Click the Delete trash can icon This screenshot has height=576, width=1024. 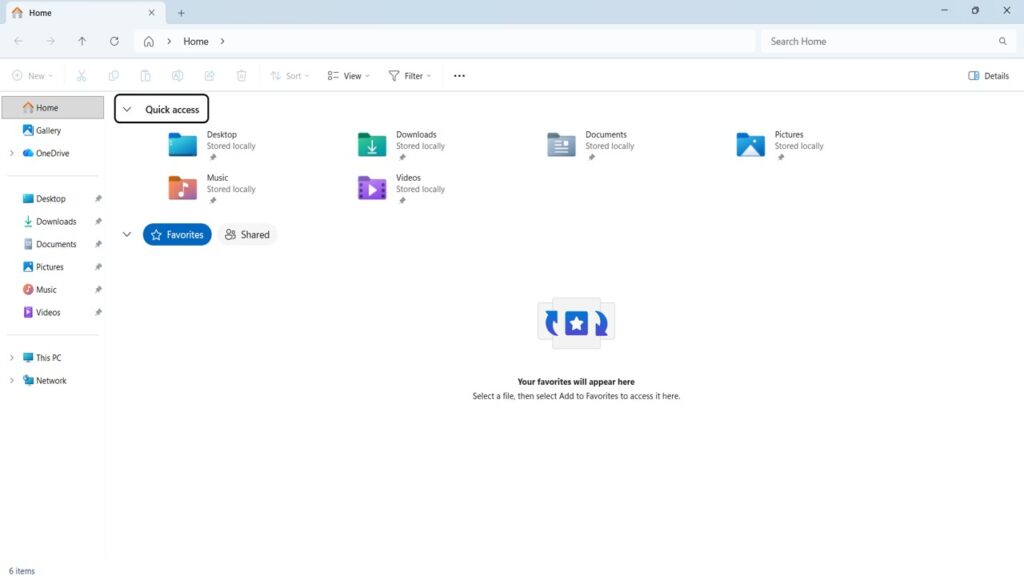(241, 76)
